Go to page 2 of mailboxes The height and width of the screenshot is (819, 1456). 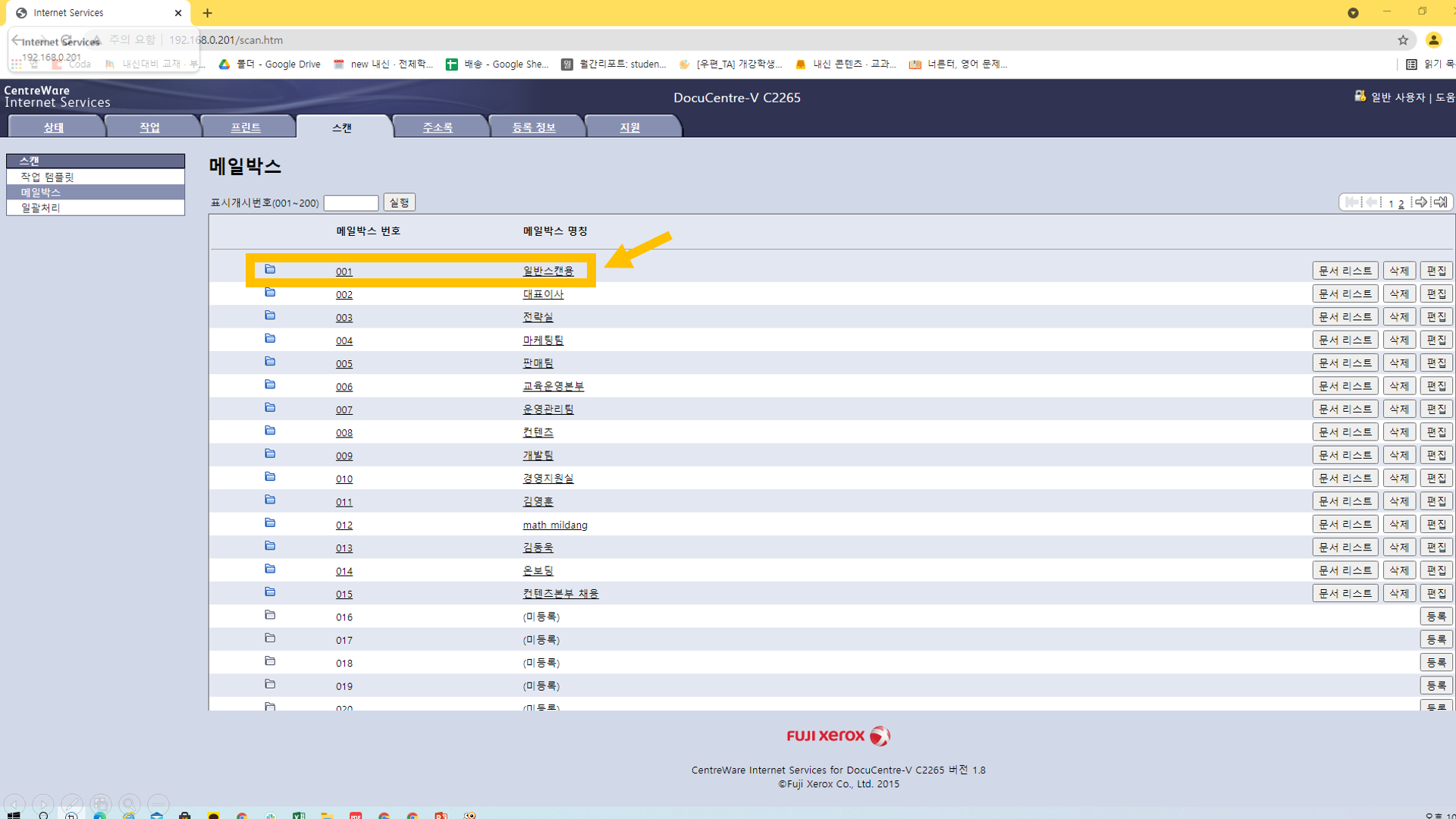(1401, 203)
